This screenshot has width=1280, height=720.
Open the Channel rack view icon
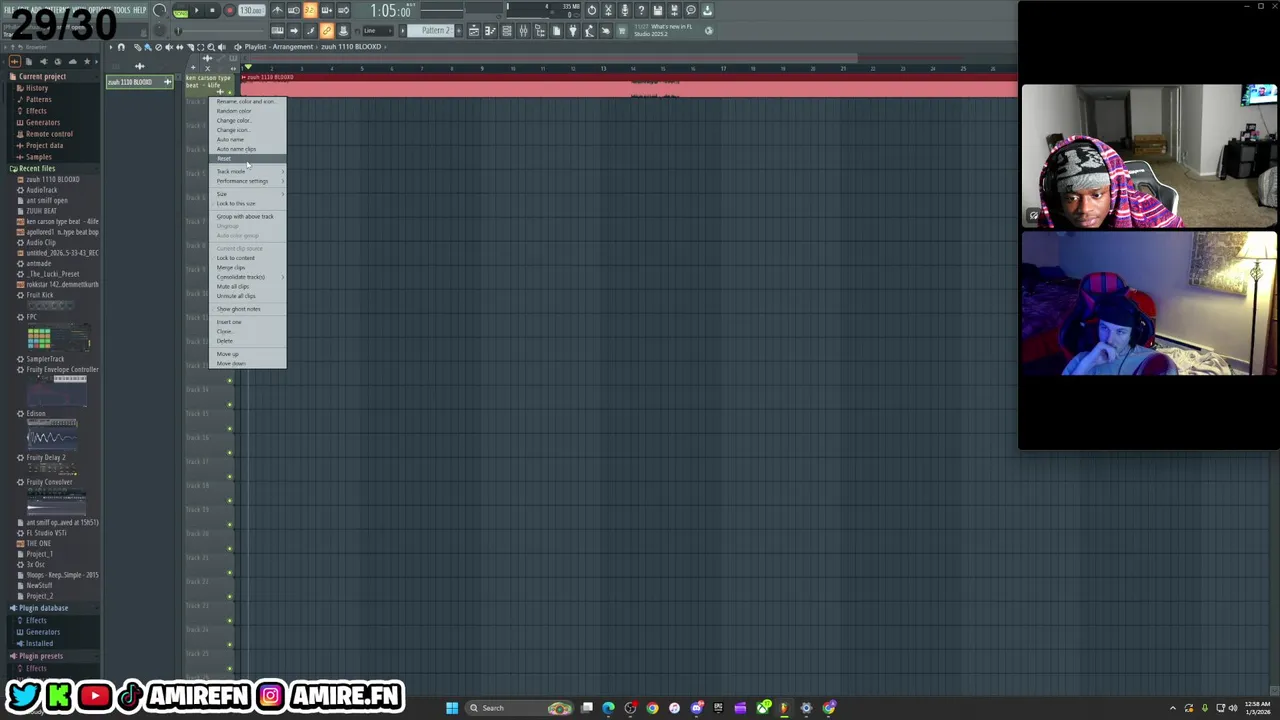507,31
